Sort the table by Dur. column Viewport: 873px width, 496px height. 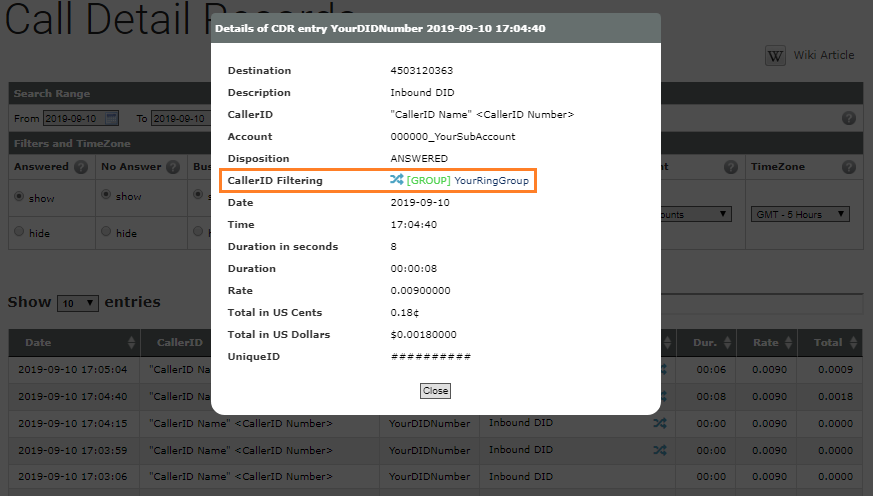(706, 343)
